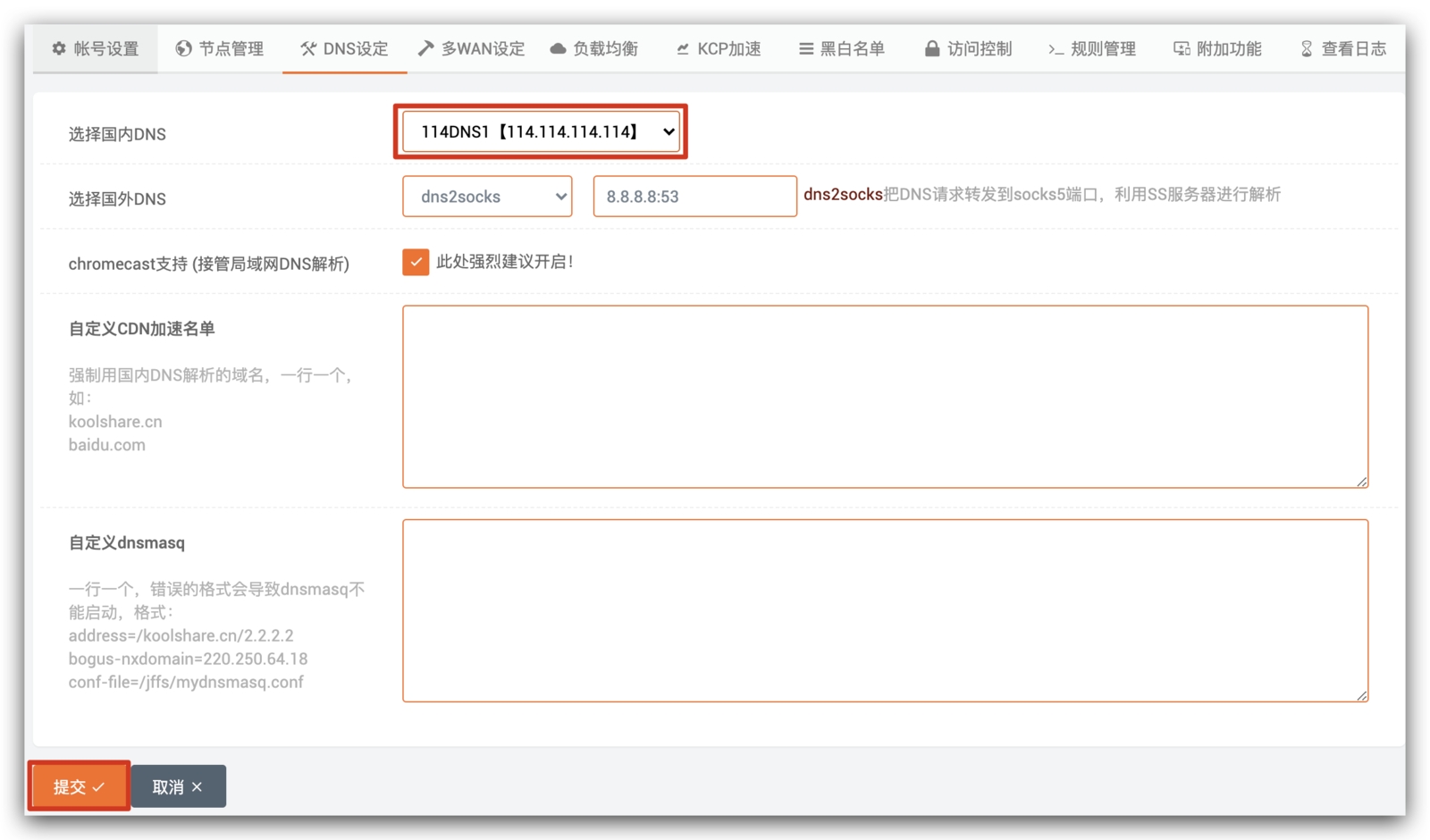This screenshot has height=840, width=1430.
Task: Click the 8.8.8.8:53 DNS address field
Action: [x=694, y=197]
